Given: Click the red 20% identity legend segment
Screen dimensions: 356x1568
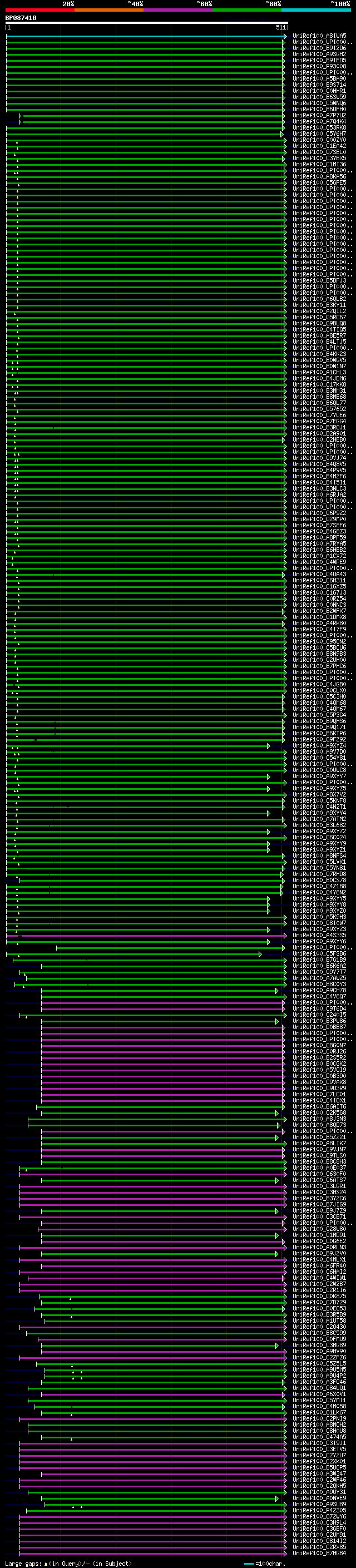Looking at the screenshot, I should [40, 10].
